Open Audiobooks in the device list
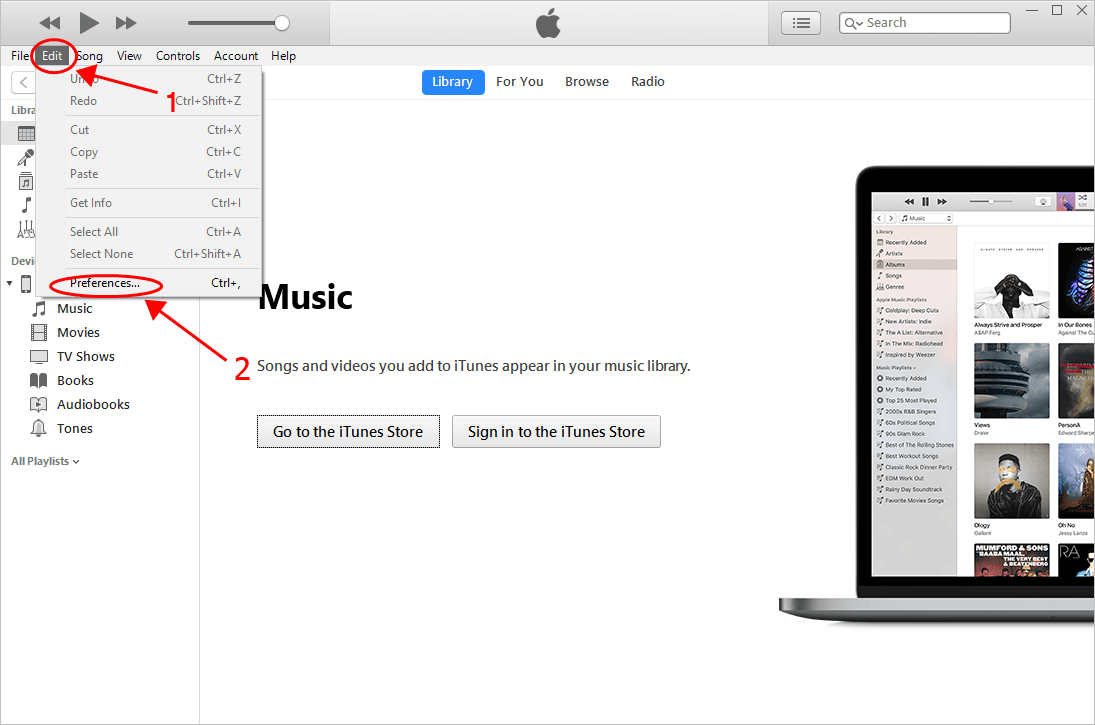1095x725 pixels. coord(94,404)
